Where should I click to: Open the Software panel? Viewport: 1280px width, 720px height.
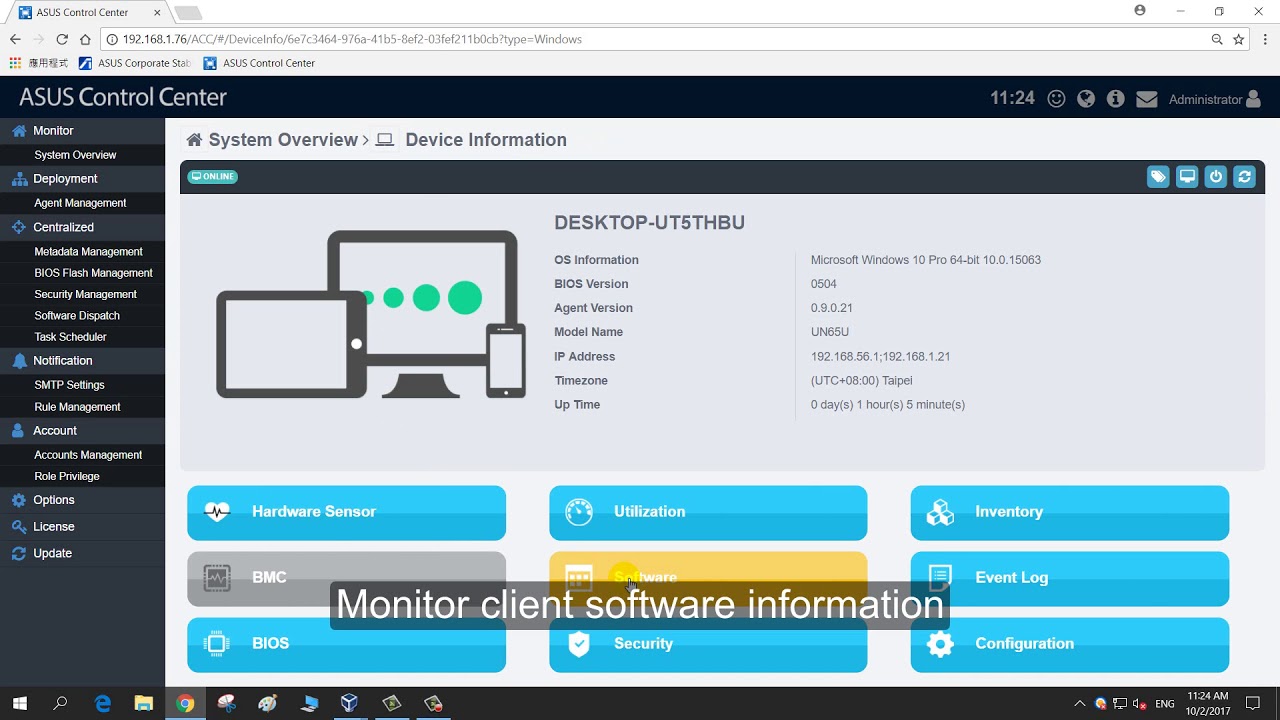point(708,578)
